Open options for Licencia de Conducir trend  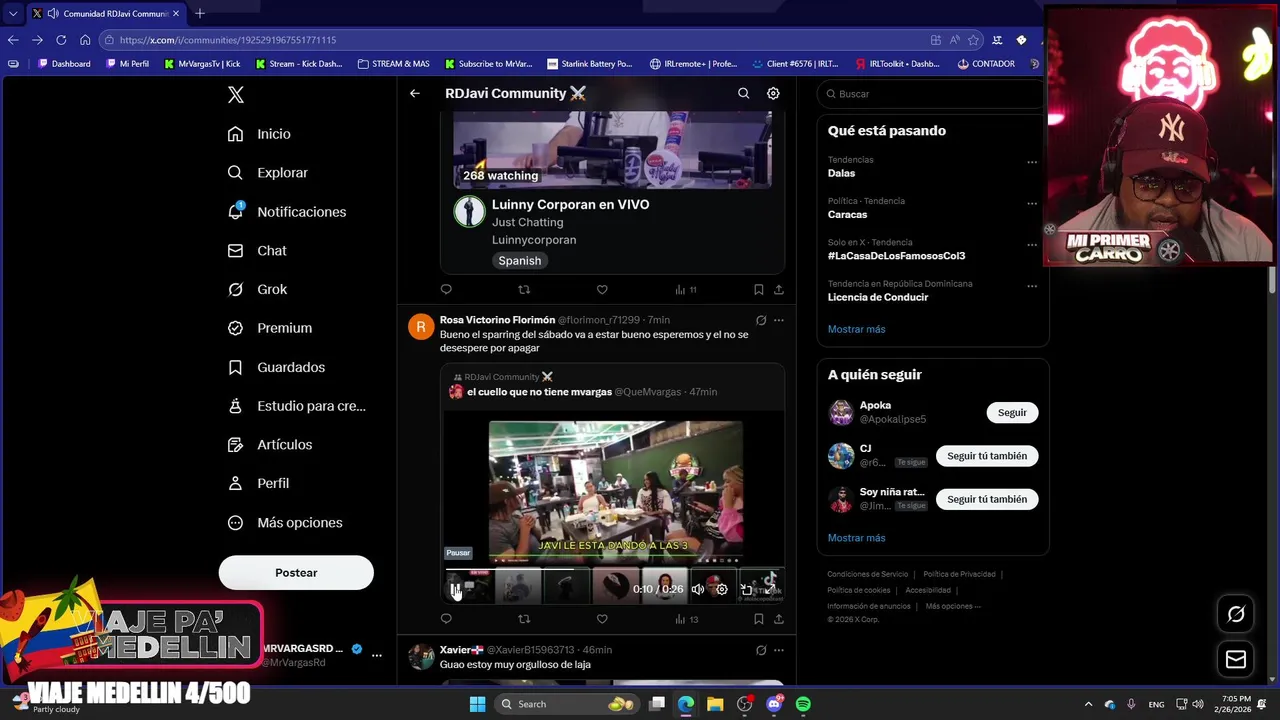coord(1032,286)
